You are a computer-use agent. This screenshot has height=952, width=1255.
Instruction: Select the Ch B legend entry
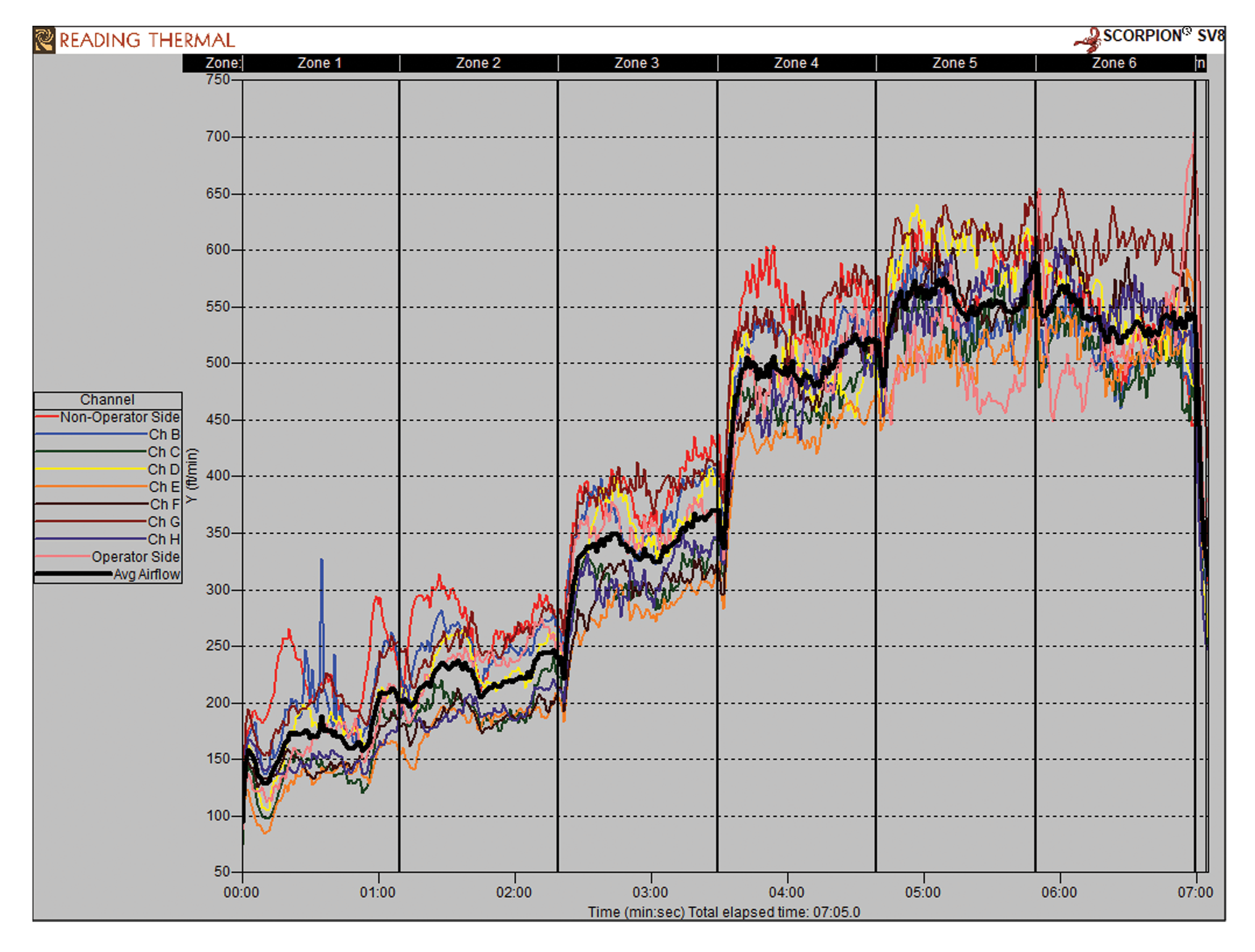pyautogui.click(x=108, y=435)
